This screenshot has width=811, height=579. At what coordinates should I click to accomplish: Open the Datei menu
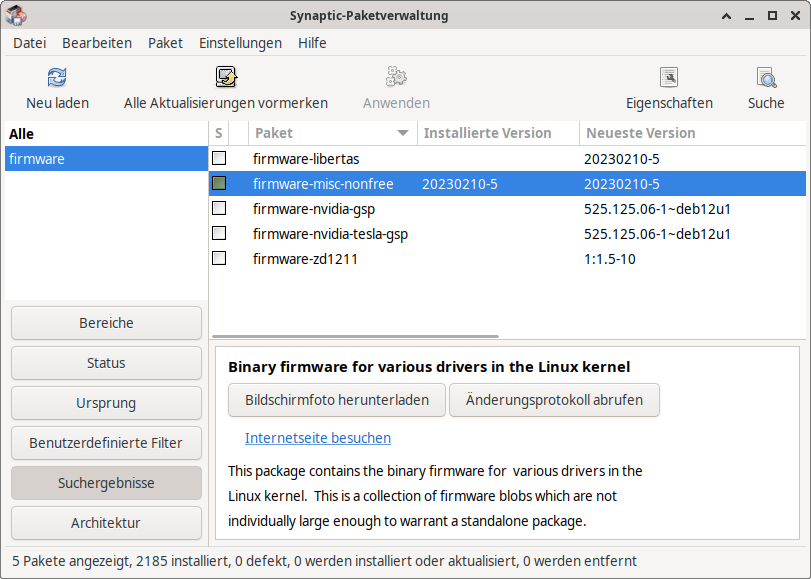[x=30, y=43]
